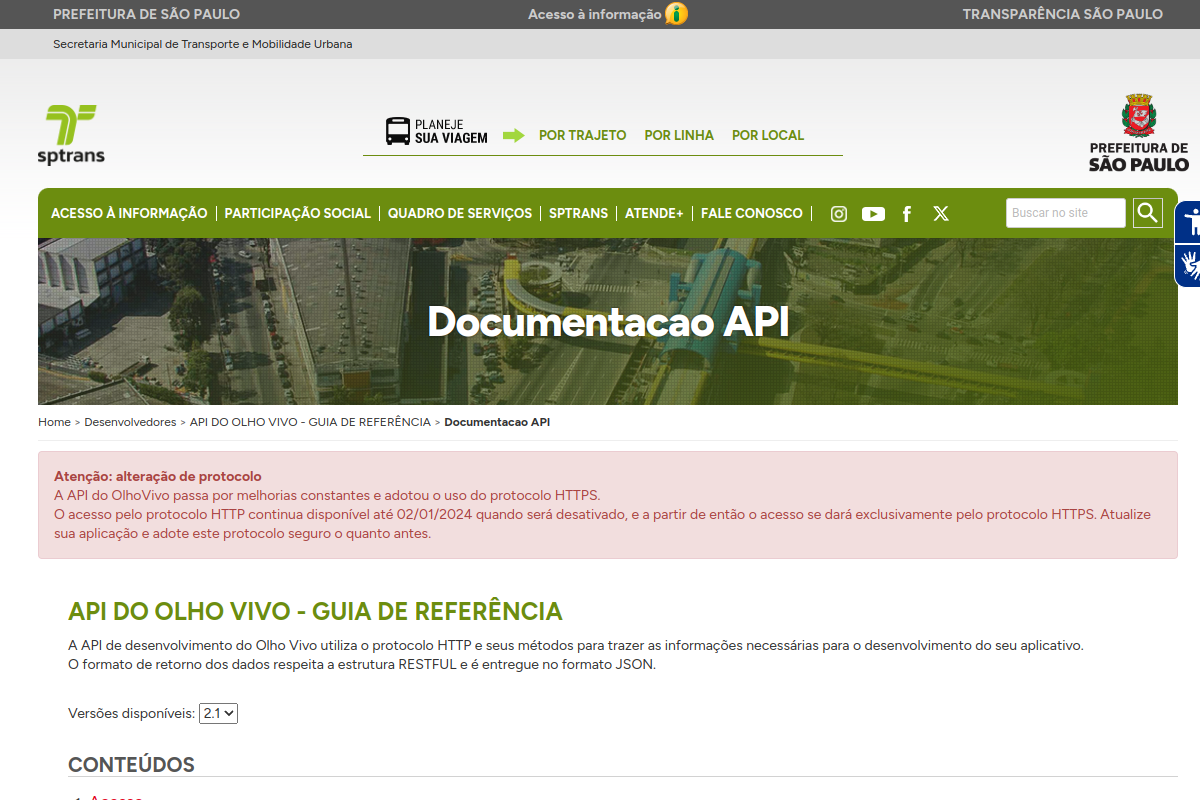1200x800 pixels.
Task: Click the bus icon beside Planeje sua viagem
Action: [x=398, y=131]
